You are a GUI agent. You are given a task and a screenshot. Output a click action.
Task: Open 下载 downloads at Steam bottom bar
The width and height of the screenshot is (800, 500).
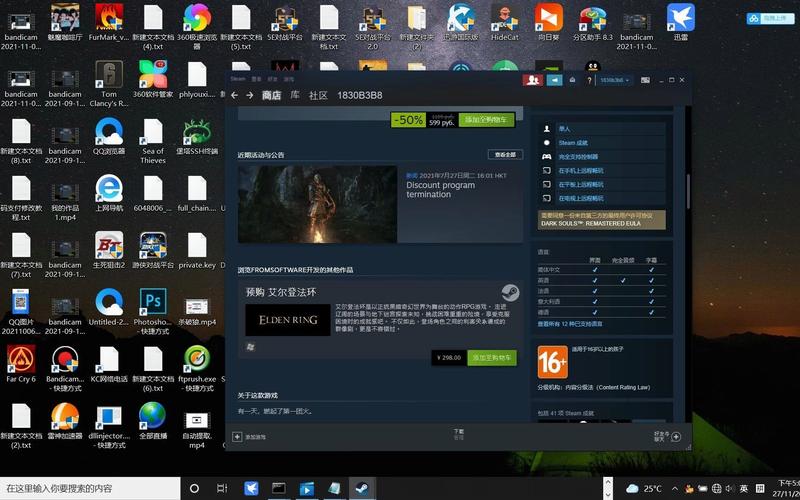(x=459, y=434)
